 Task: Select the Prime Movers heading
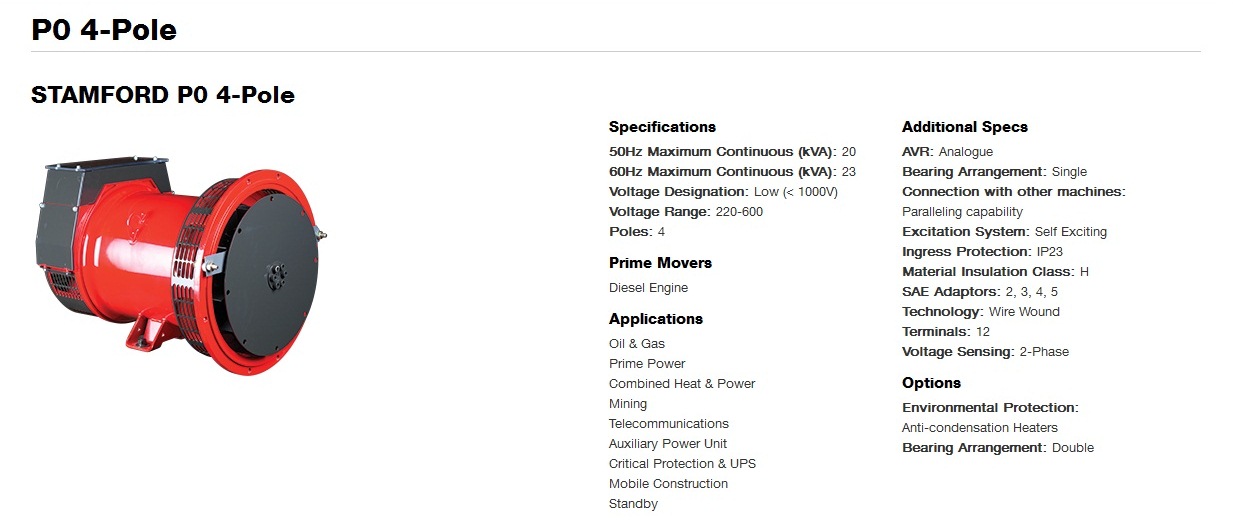point(660,263)
